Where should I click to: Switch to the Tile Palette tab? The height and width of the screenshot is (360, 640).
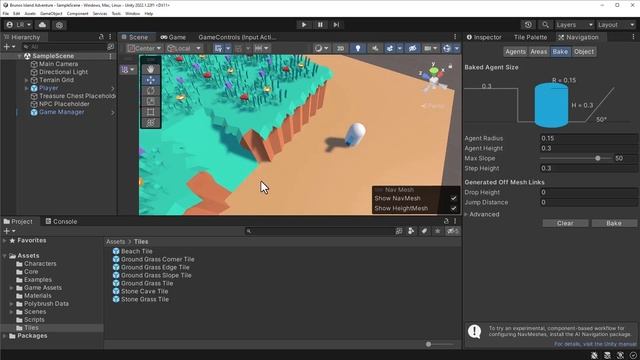(530, 37)
